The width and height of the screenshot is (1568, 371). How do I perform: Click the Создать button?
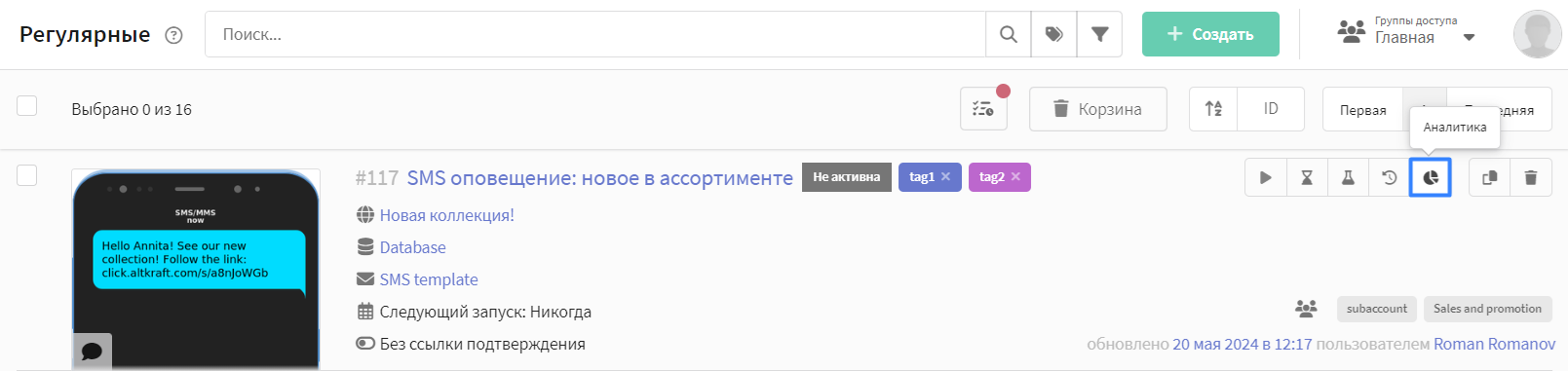[x=1210, y=34]
